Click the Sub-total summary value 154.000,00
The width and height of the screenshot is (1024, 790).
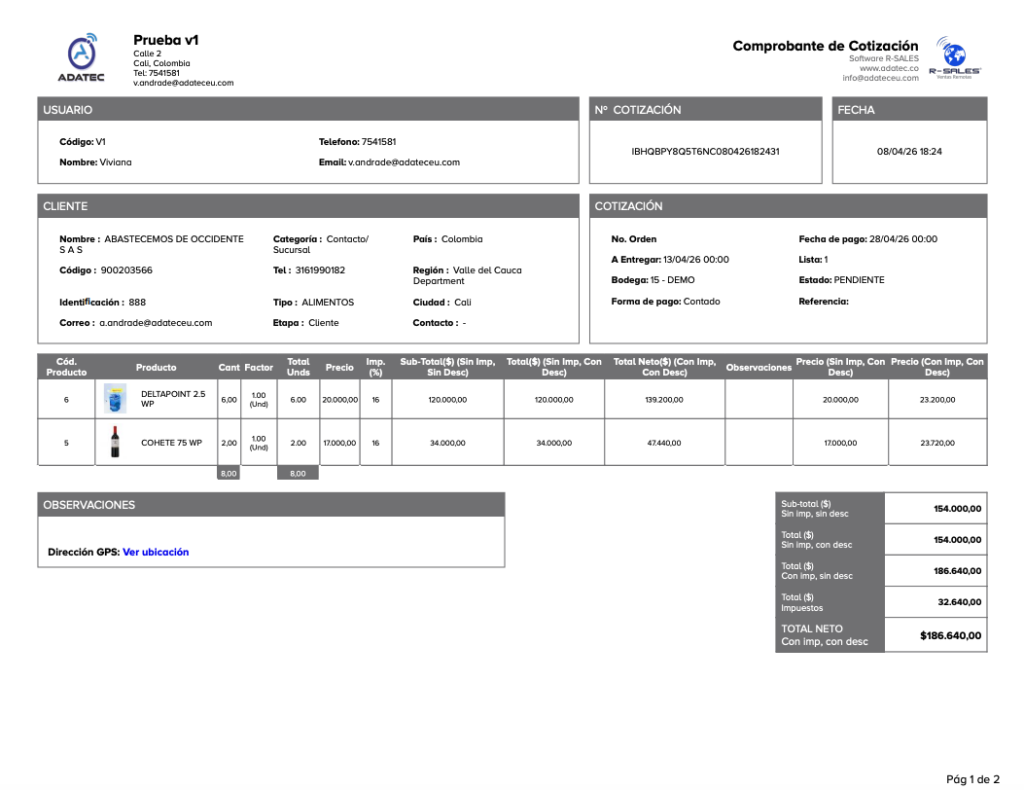click(957, 509)
